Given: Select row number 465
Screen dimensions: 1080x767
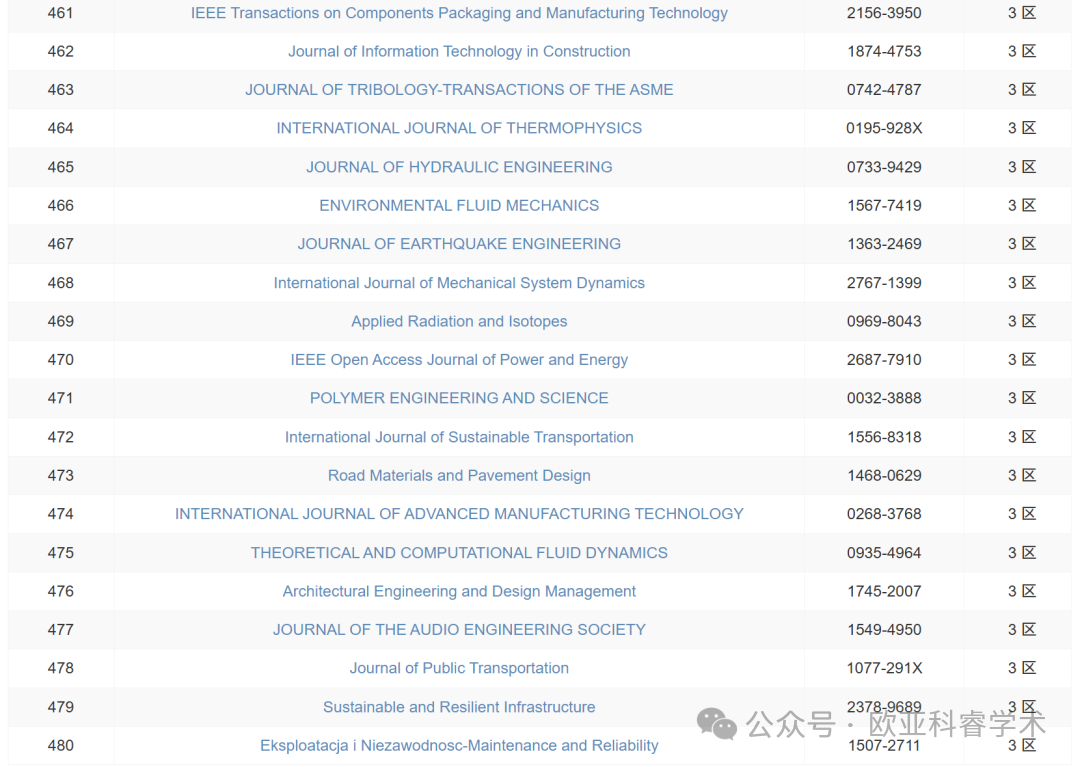Looking at the screenshot, I should click(x=61, y=167).
